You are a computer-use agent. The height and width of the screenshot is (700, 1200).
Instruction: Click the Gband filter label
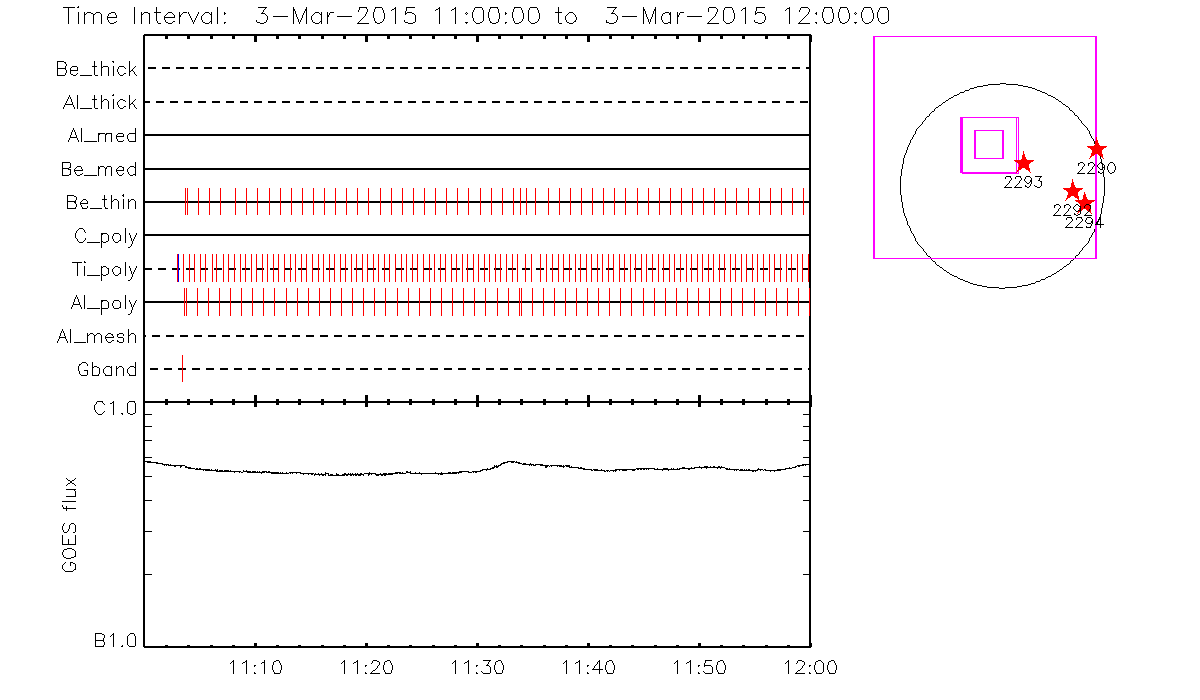coord(107,370)
